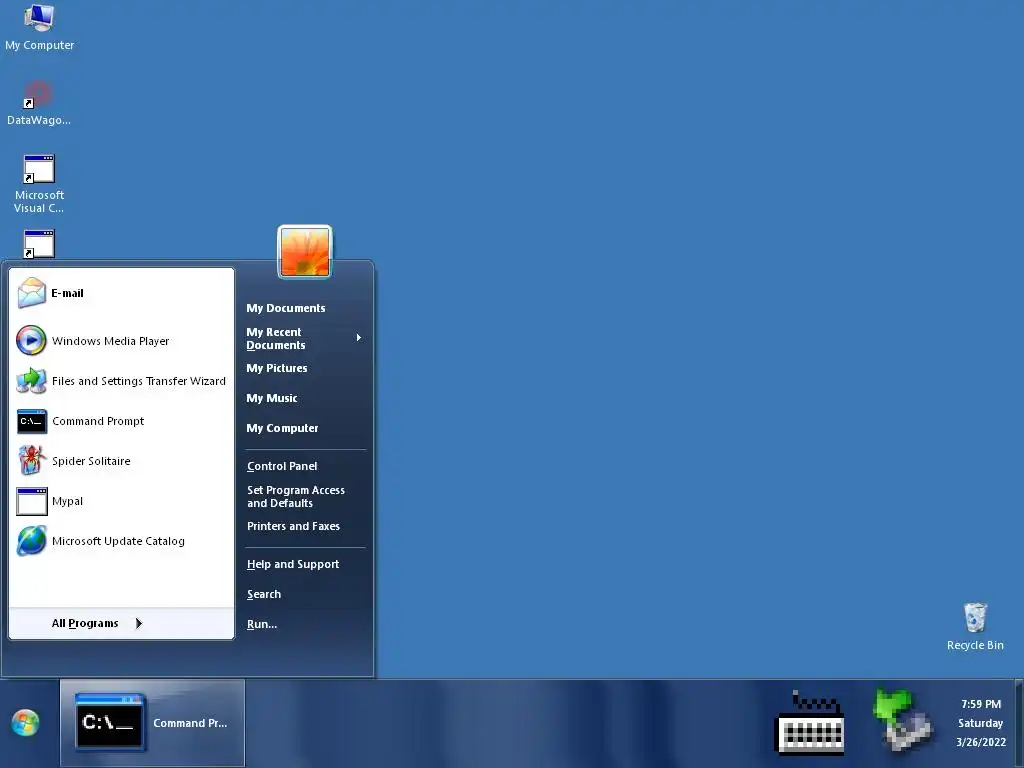Open the Recycle Bin icon

[975, 626]
